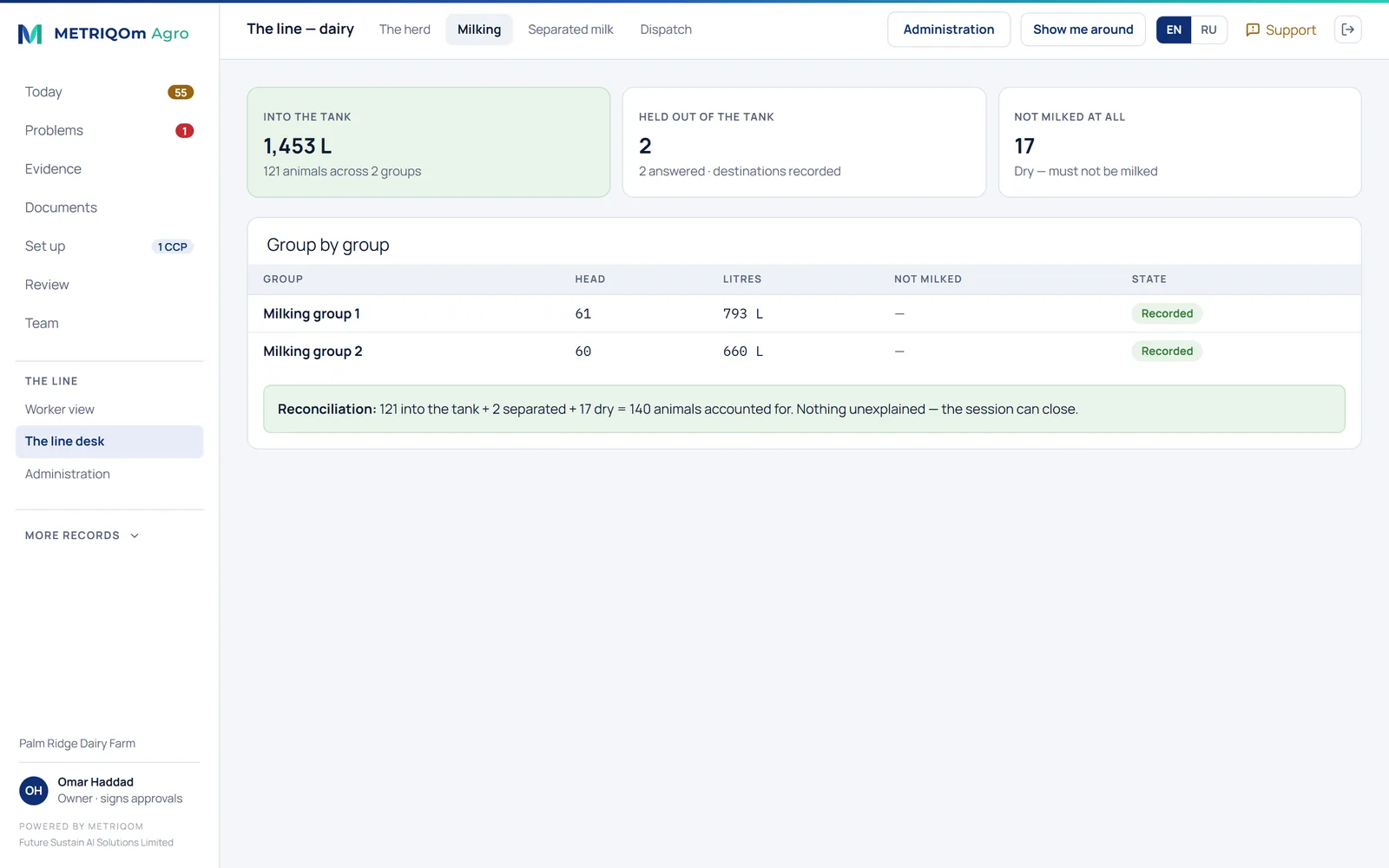Switch language to RU

point(1208,30)
